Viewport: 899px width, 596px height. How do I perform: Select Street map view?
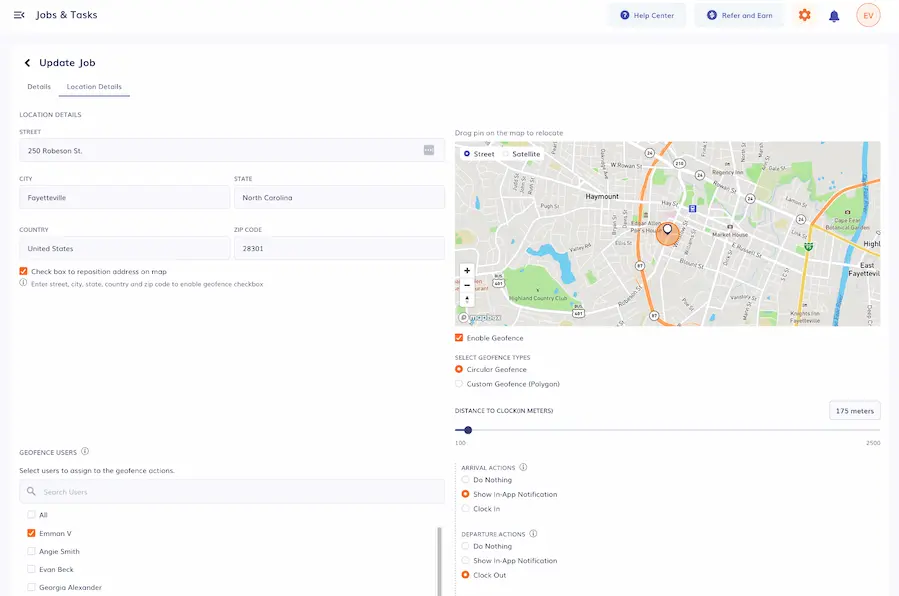pos(467,154)
